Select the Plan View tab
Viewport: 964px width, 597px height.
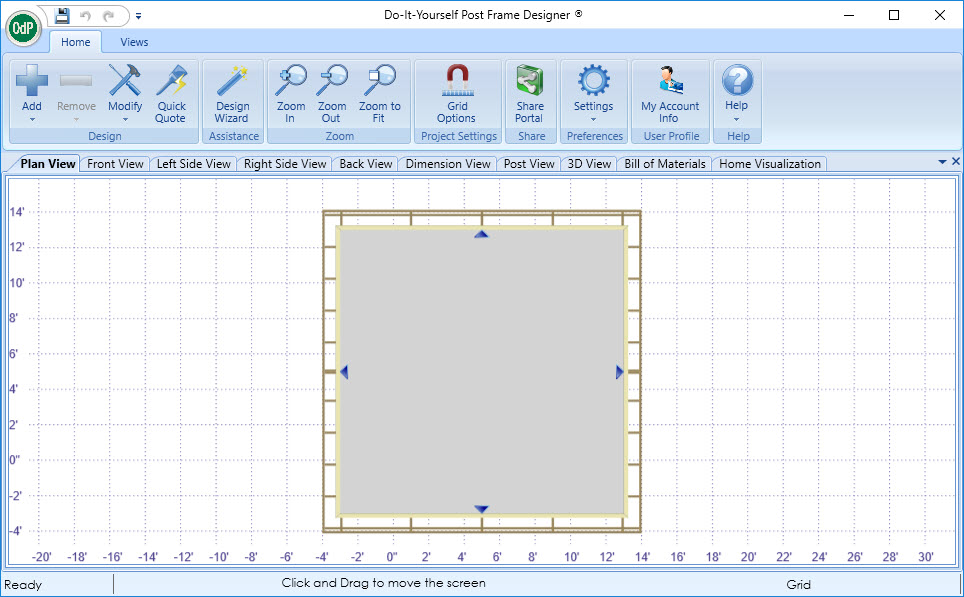(48, 164)
